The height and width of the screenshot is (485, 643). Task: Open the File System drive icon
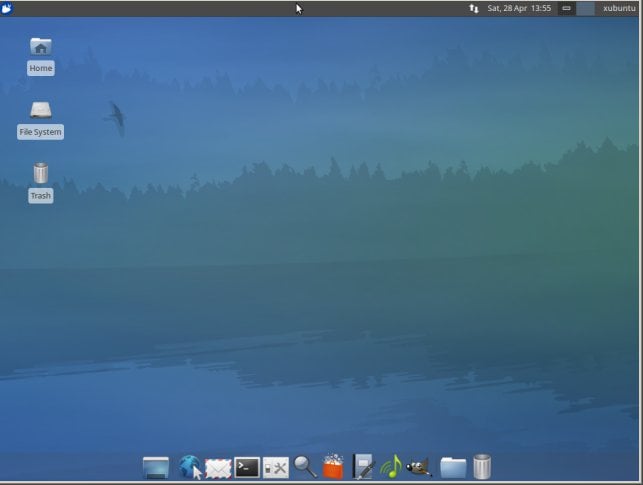click(x=41, y=110)
